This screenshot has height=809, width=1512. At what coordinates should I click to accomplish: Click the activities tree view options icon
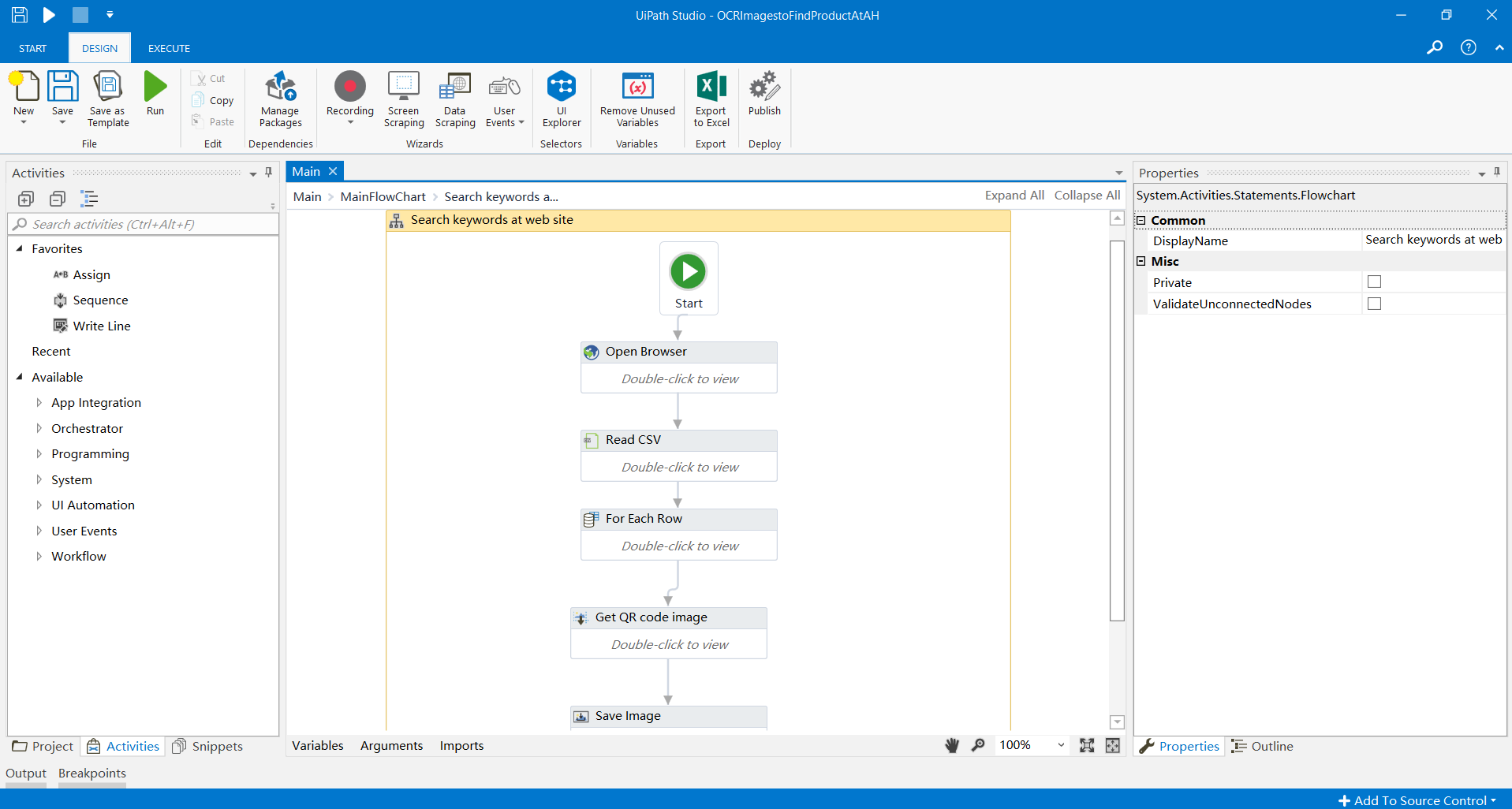89,199
